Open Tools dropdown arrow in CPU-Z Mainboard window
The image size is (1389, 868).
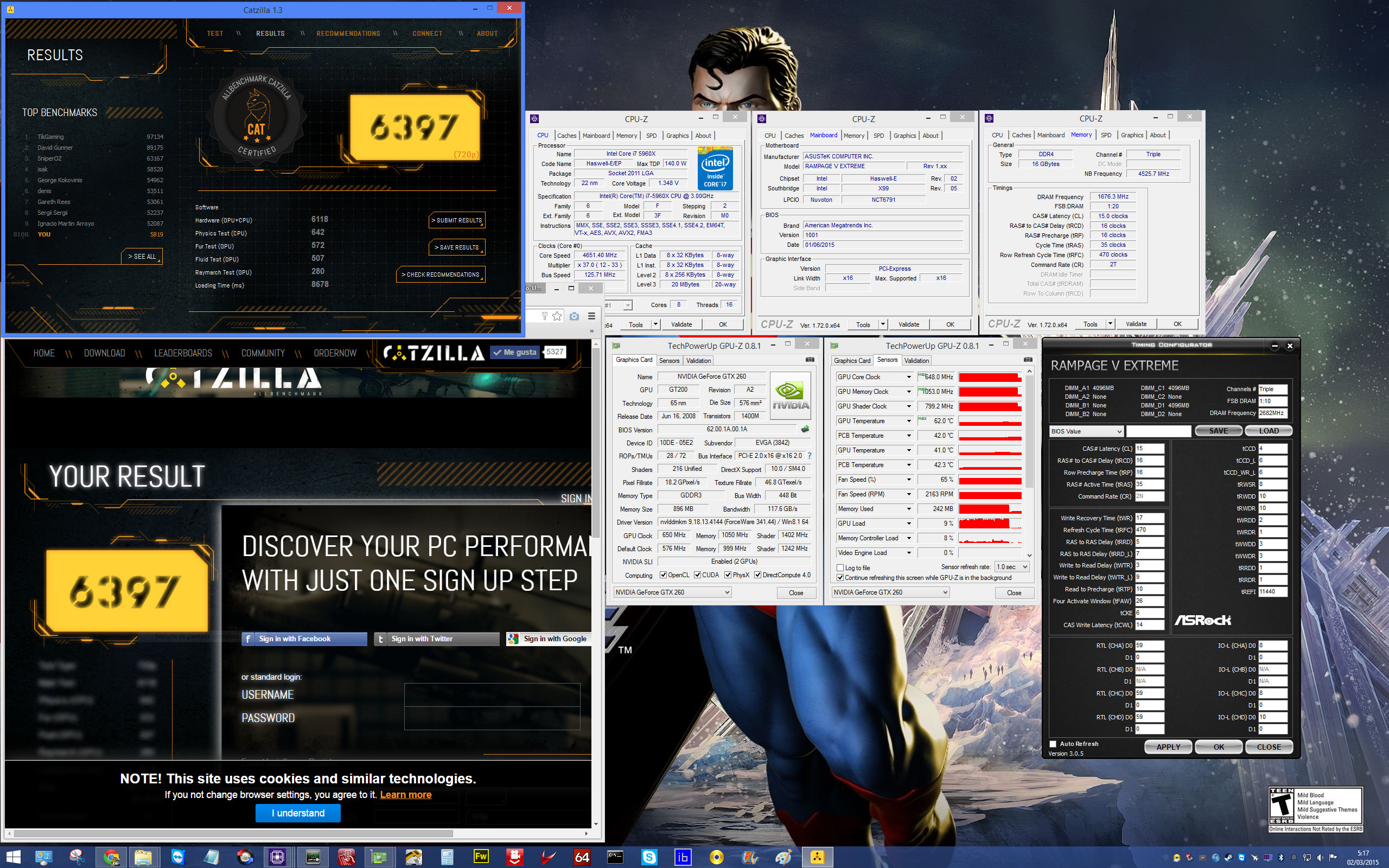pyautogui.click(x=883, y=324)
